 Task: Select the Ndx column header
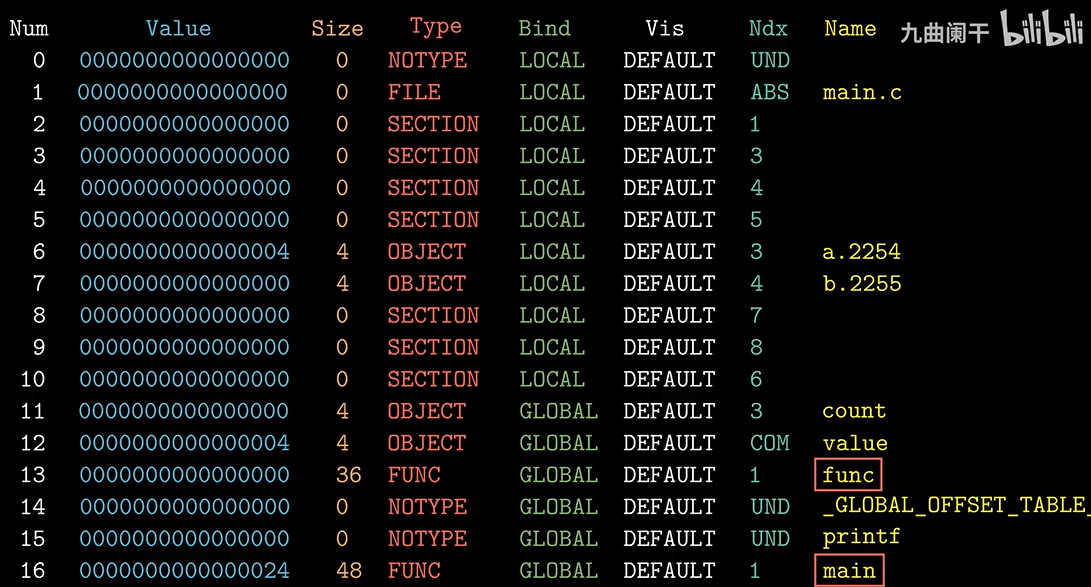[768, 28]
